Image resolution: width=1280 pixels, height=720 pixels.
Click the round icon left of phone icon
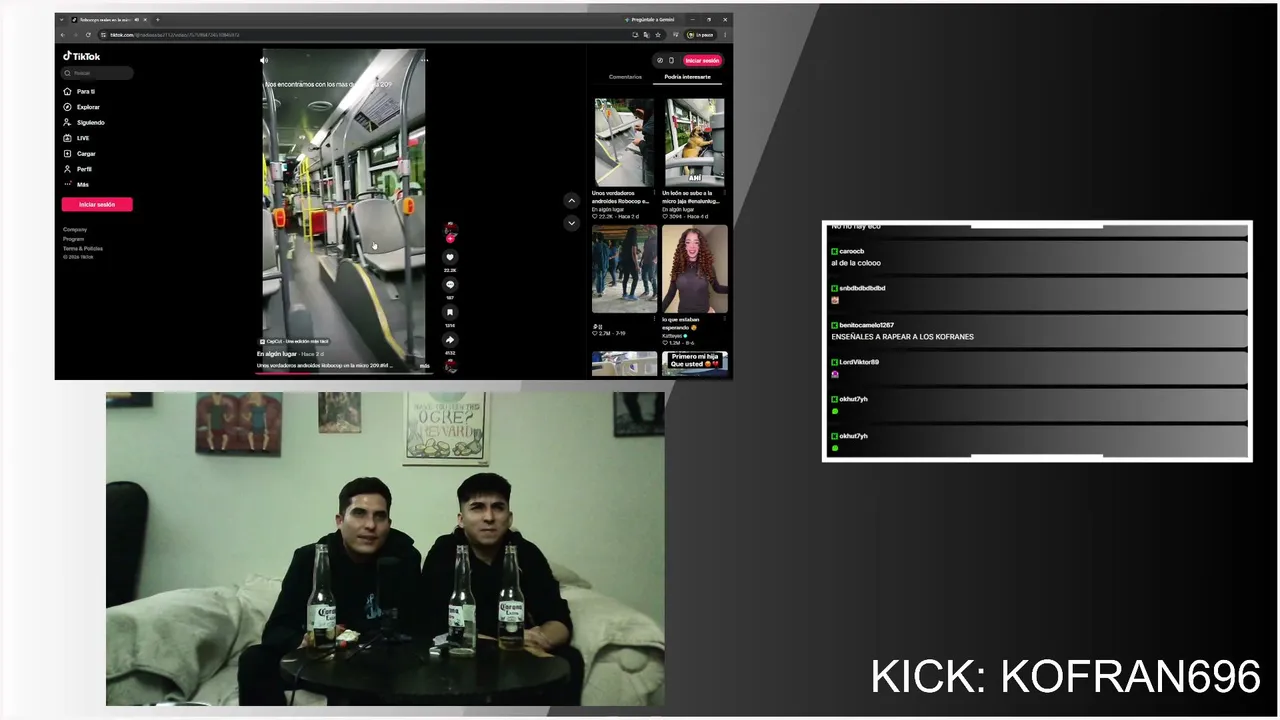pyautogui.click(x=660, y=60)
